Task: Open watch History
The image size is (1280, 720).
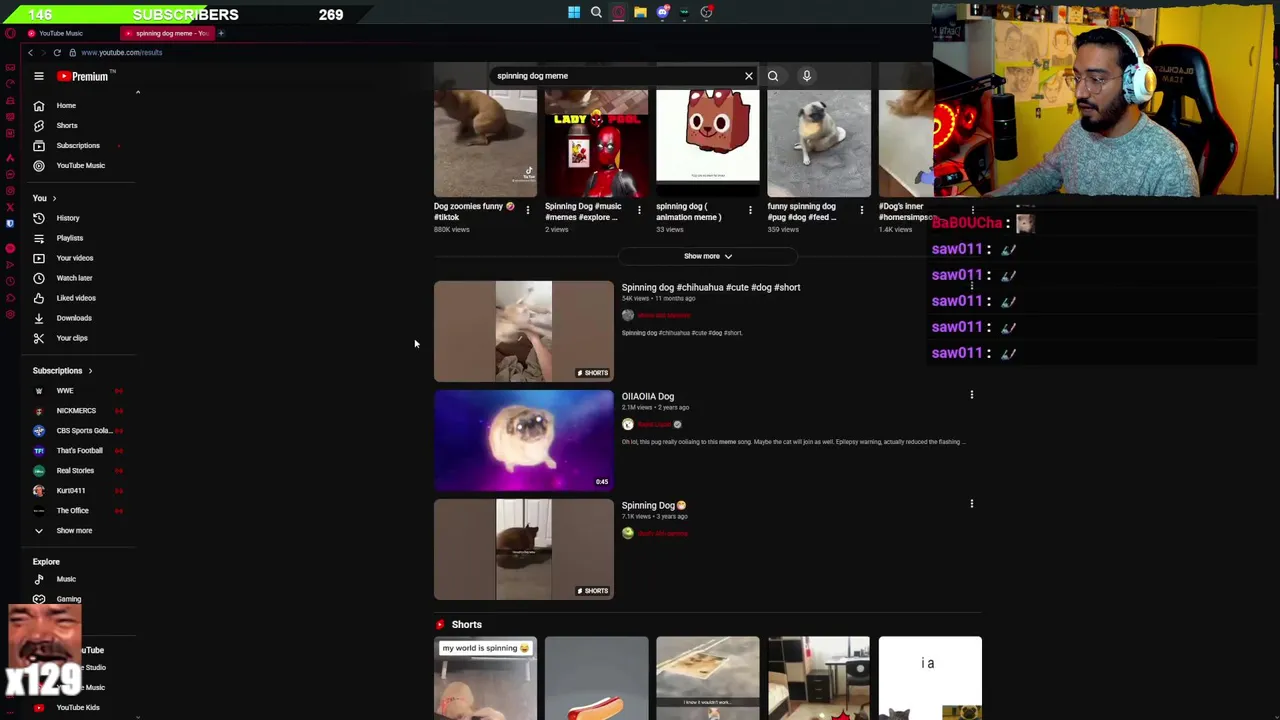Action: (70, 218)
